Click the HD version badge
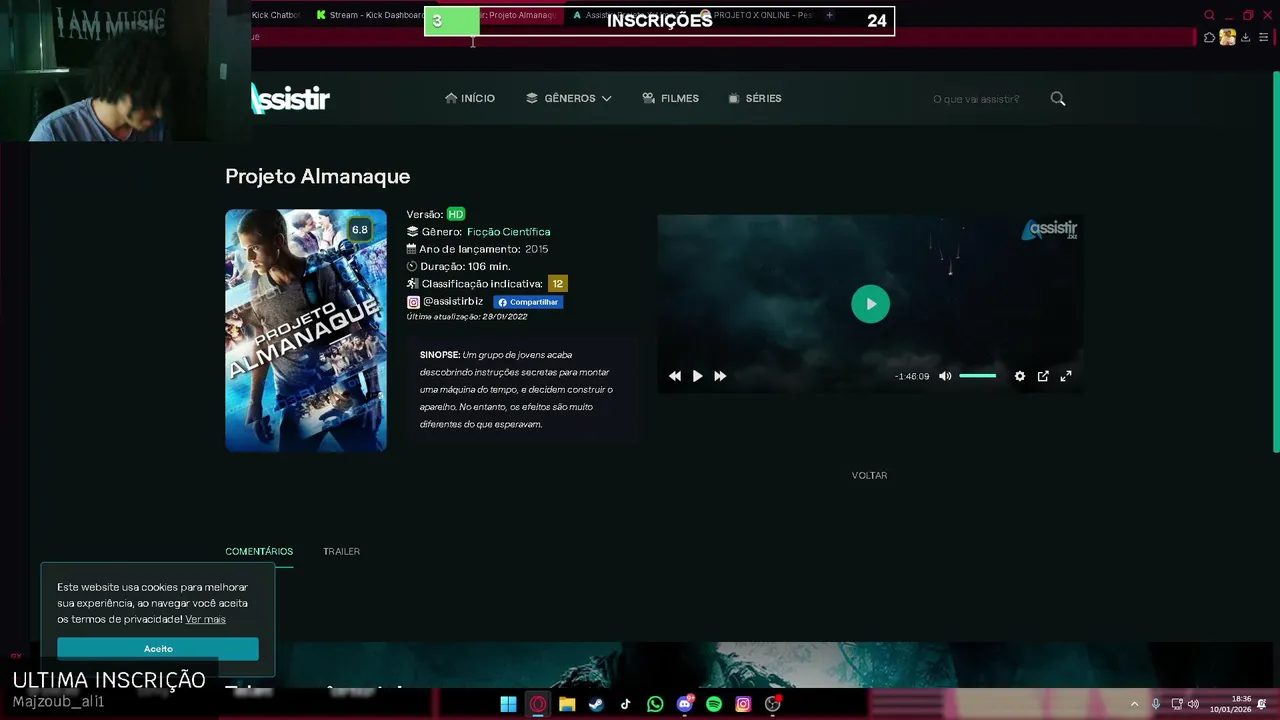Screen dimensions: 1280x720 [455, 214]
